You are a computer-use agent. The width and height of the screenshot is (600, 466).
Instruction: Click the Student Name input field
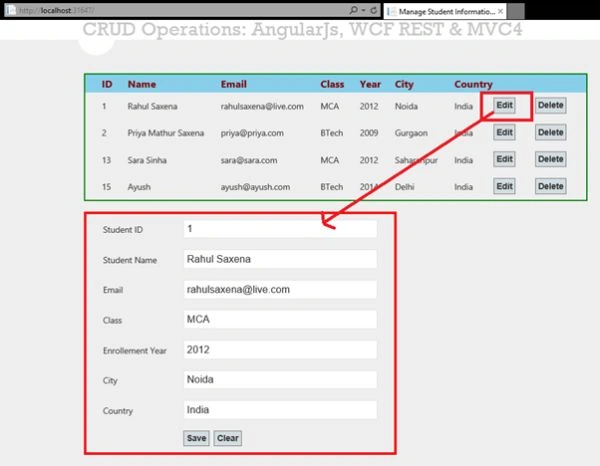click(x=280, y=259)
